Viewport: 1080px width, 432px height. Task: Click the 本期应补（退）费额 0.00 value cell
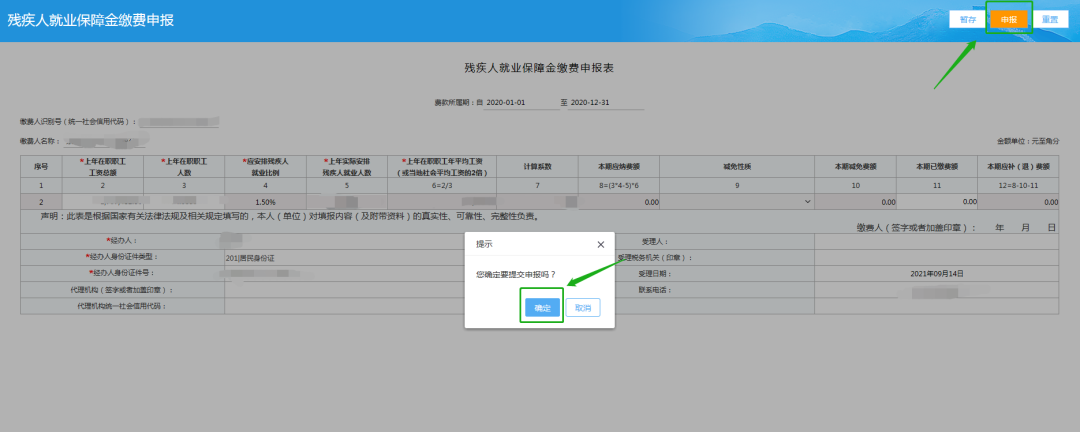coord(1019,202)
